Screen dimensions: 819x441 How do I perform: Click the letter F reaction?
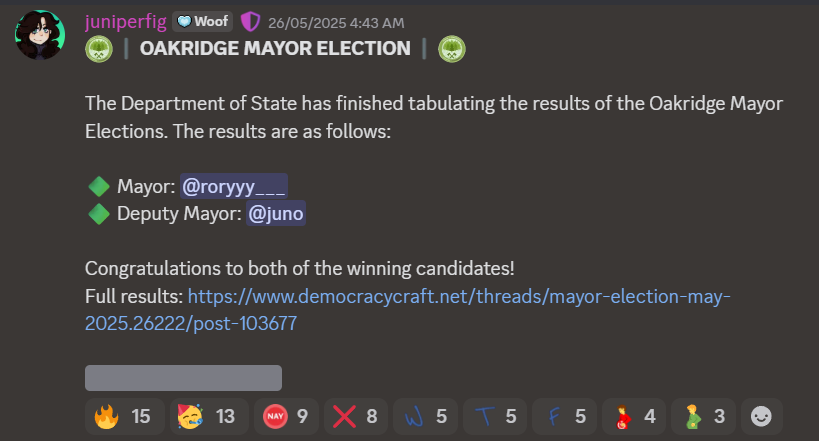(x=564, y=416)
